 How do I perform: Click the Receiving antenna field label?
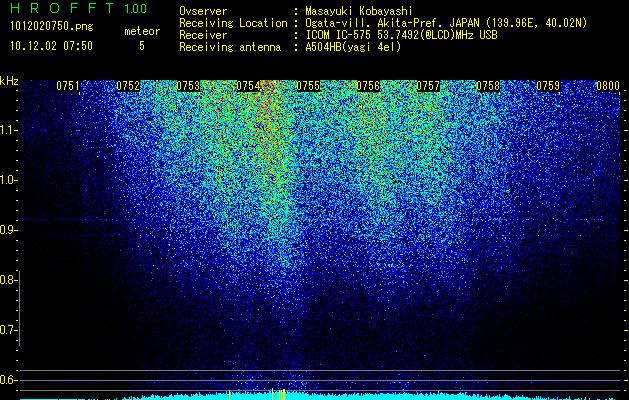pyautogui.click(x=230, y=47)
